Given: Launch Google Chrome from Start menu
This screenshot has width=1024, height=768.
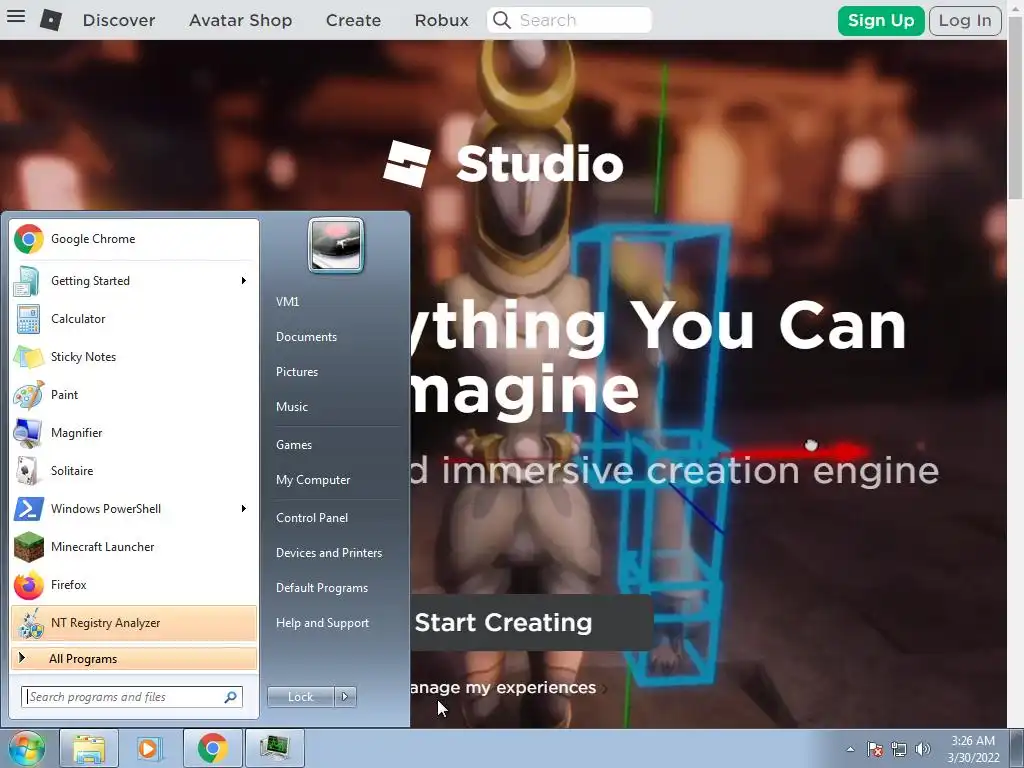Looking at the screenshot, I should tap(134, 239).
